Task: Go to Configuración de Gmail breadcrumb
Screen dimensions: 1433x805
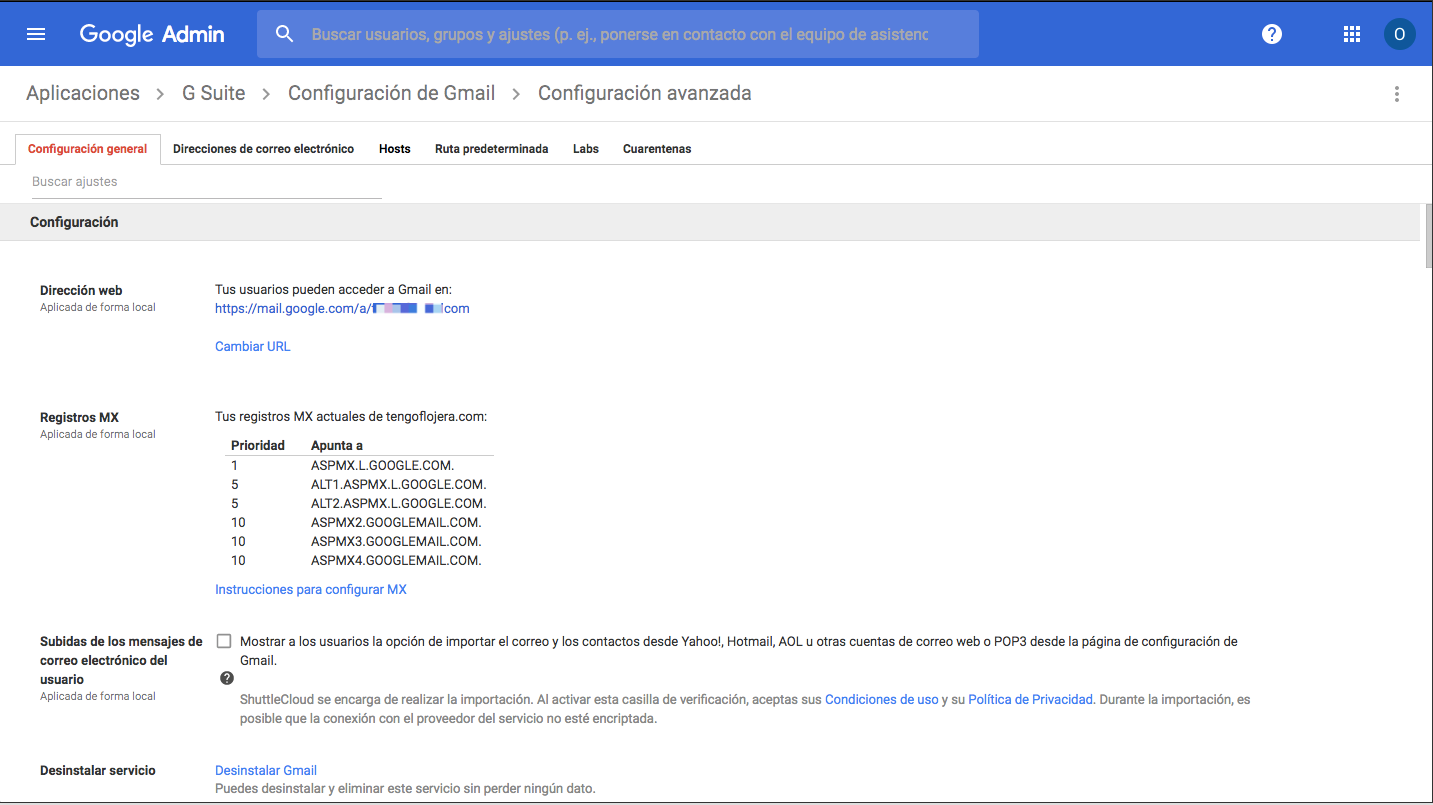Action: (392, 93)
